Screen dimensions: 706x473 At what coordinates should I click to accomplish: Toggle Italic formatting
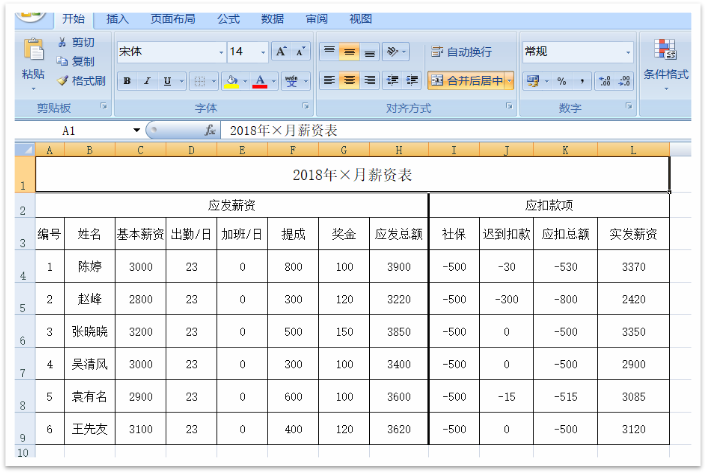click(x=147, y=81)
